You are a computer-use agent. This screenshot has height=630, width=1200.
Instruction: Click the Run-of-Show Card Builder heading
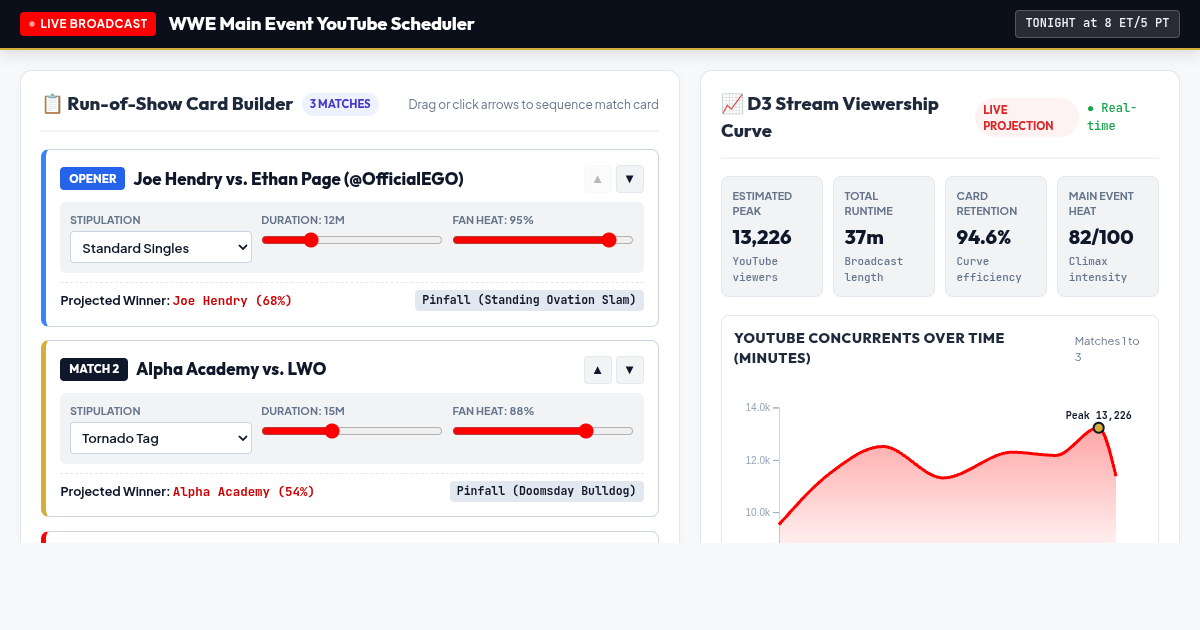pos(167,104)
